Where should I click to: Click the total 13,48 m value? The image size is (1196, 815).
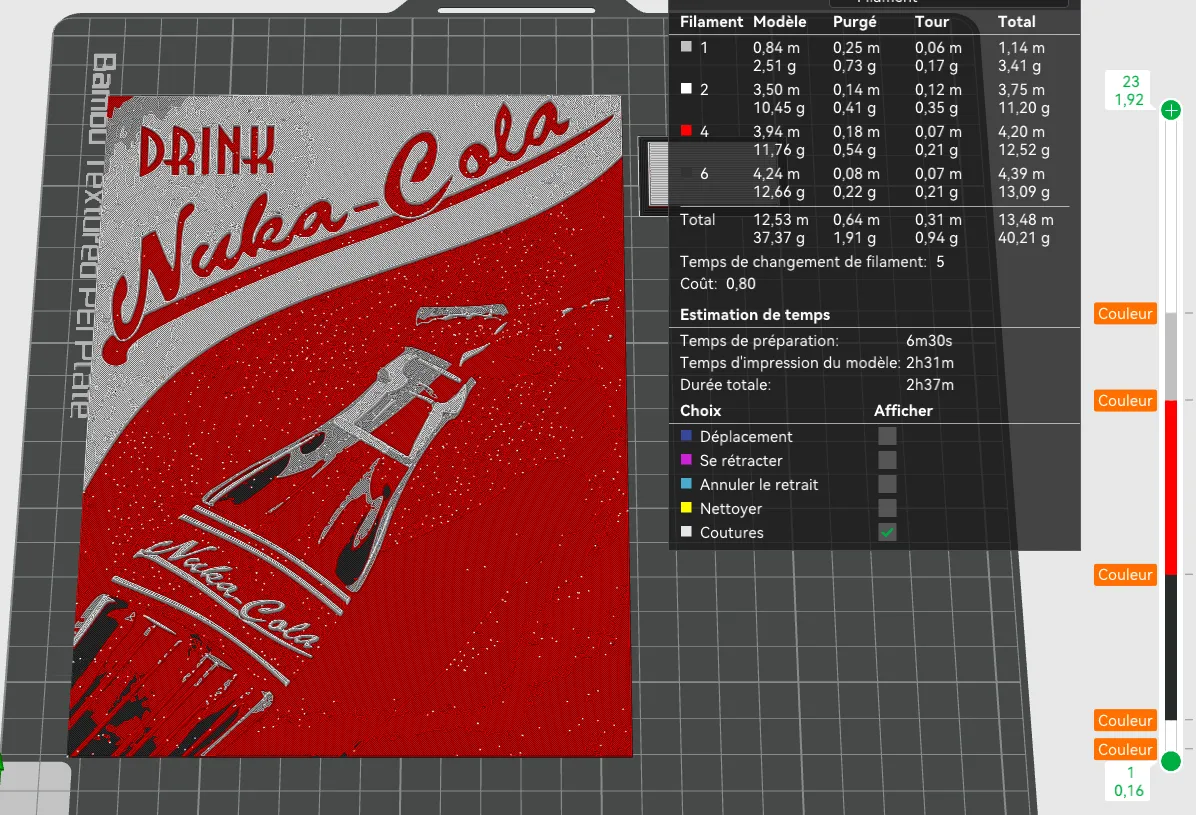click(x=1025, y=220)
